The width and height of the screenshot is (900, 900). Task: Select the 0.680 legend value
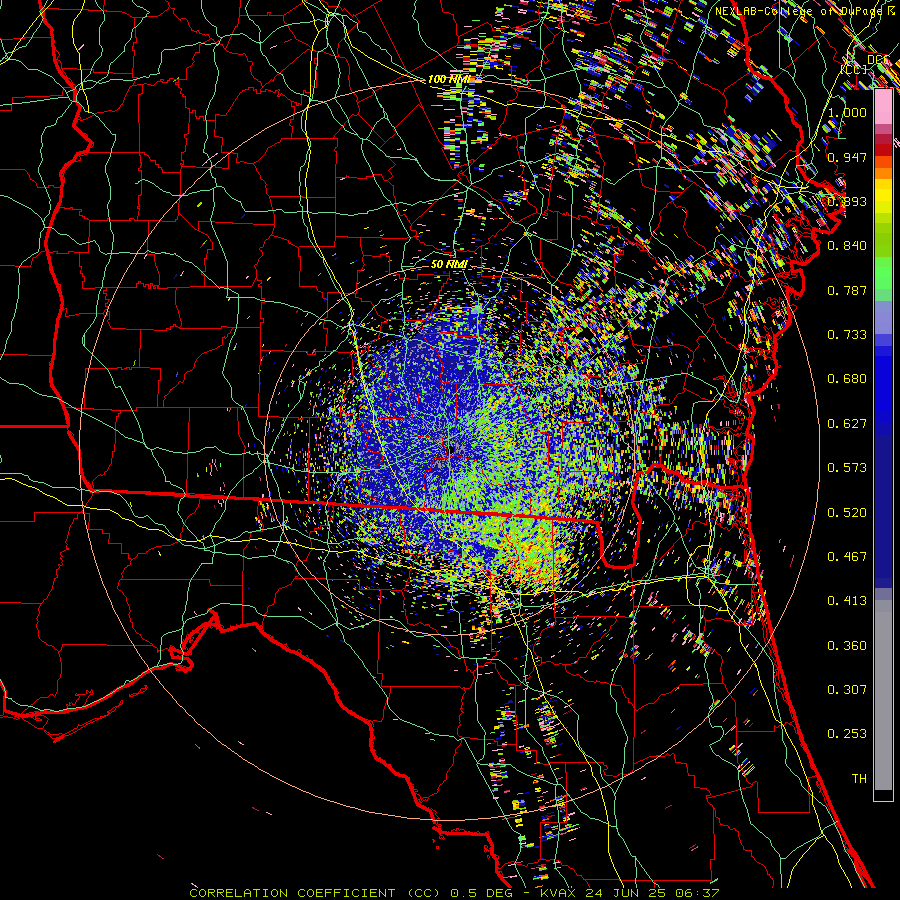847,378
